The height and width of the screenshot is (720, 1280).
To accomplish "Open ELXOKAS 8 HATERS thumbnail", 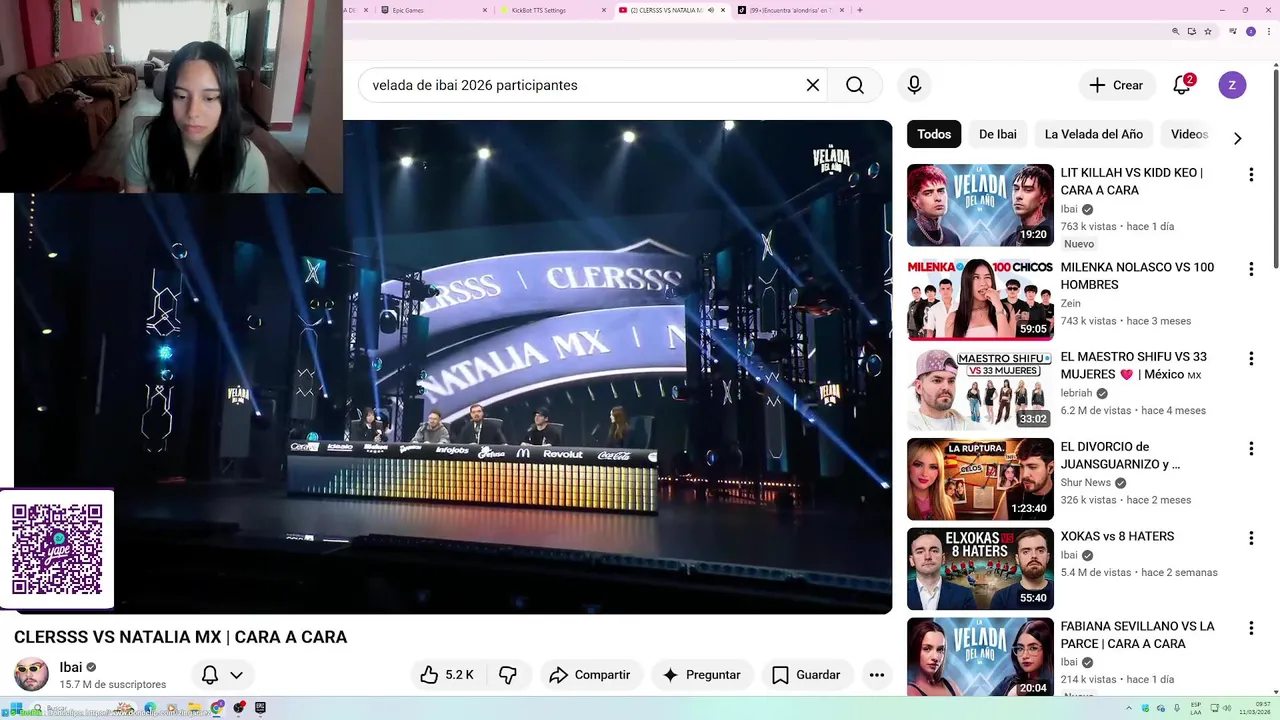I will [x=980, y=569].
